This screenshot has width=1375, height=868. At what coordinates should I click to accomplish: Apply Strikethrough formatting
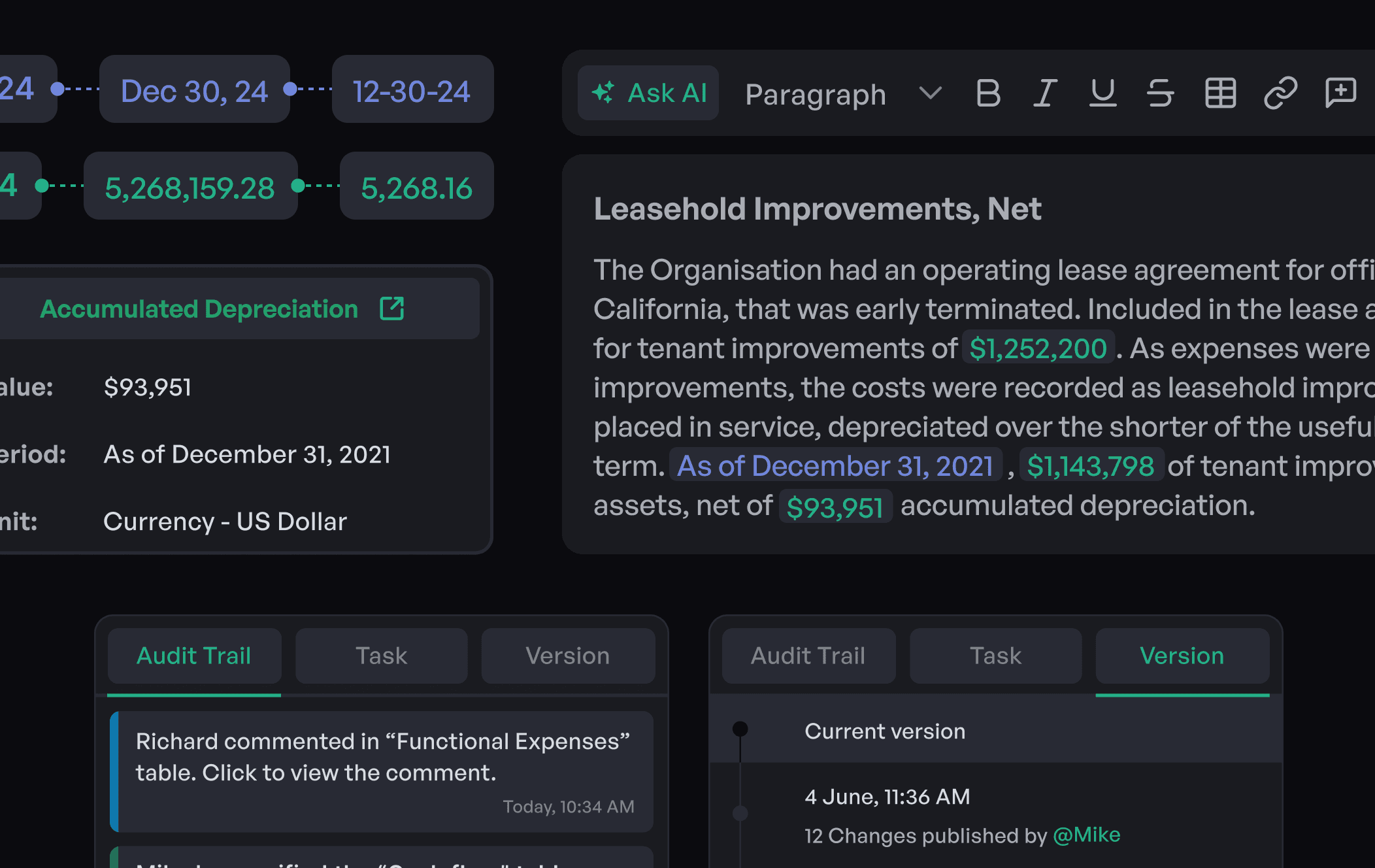(x=1160, y=93)
